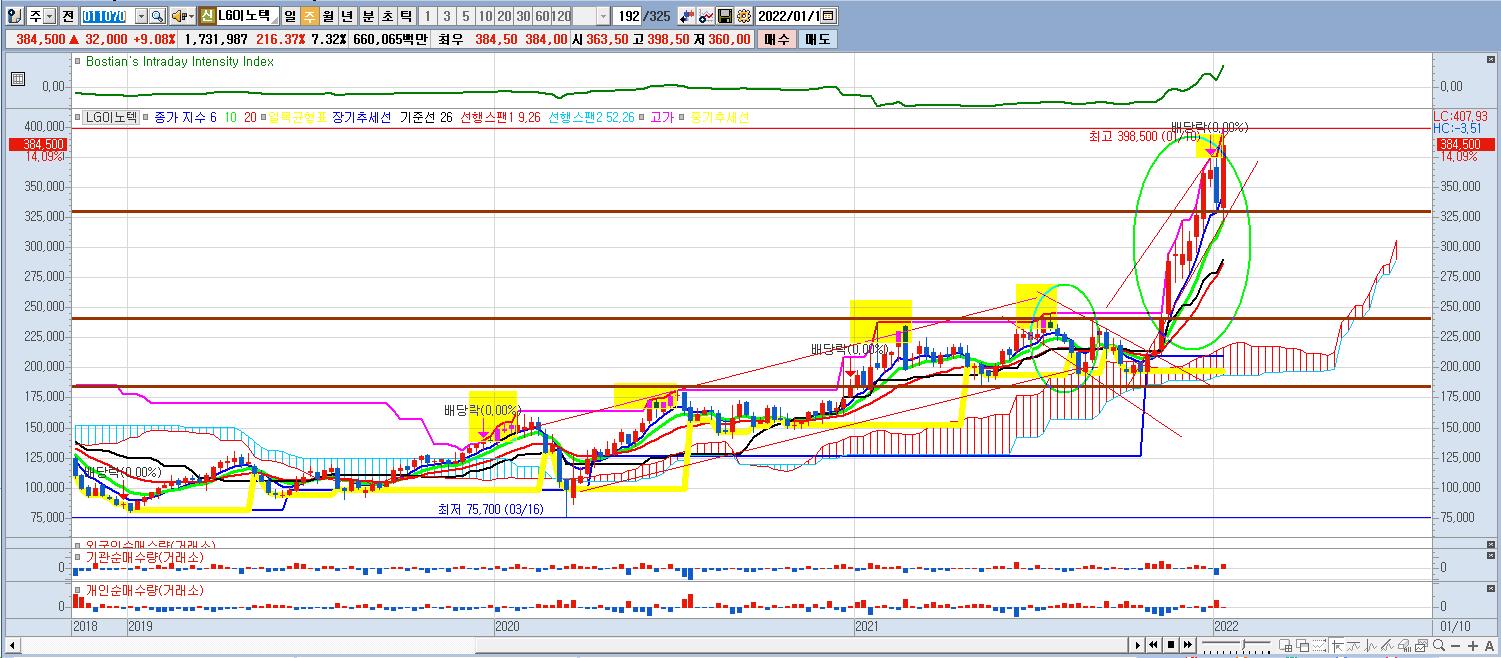Select the crosshair cursor tool icon

tap(1336, 645)
